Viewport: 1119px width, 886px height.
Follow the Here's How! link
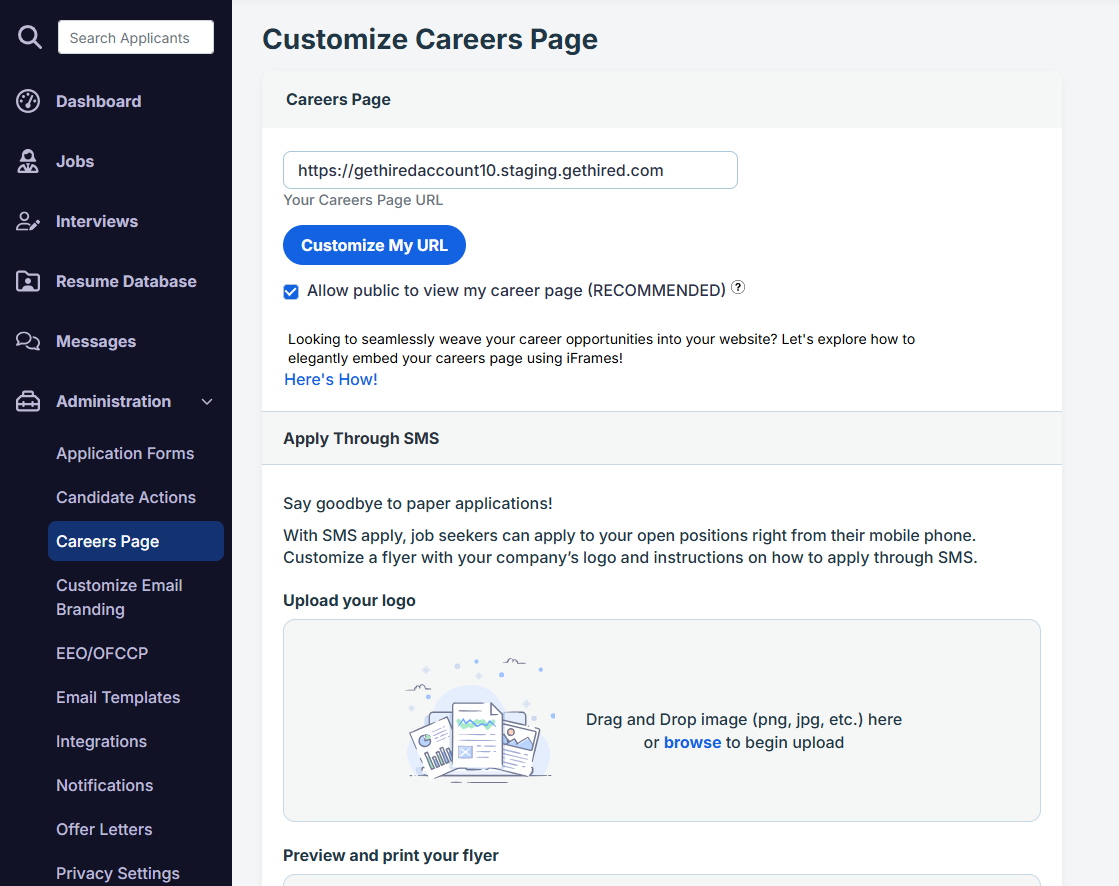pyautogui.click(x=330, y=380)
